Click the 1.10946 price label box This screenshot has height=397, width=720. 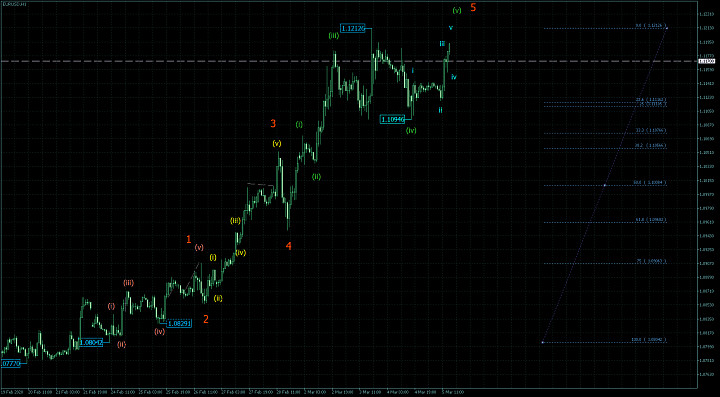(392, 119)
